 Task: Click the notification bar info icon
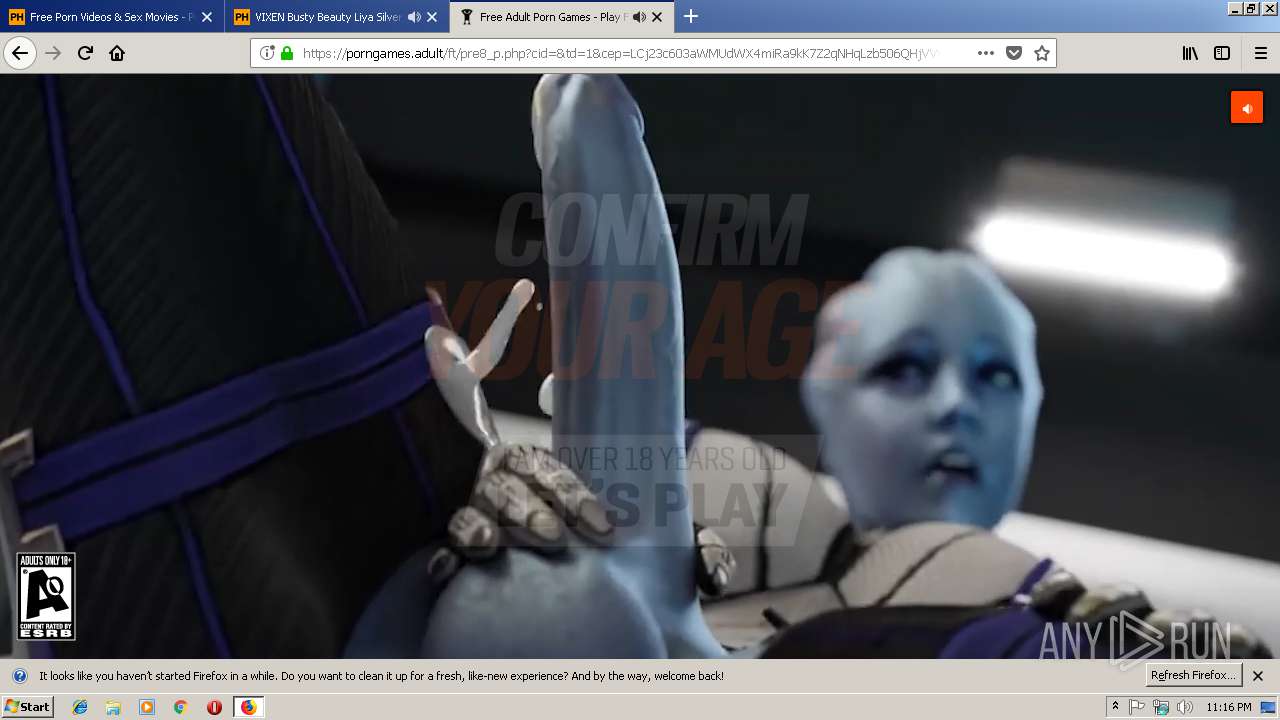pyautogui.click(x=20, y=675)
